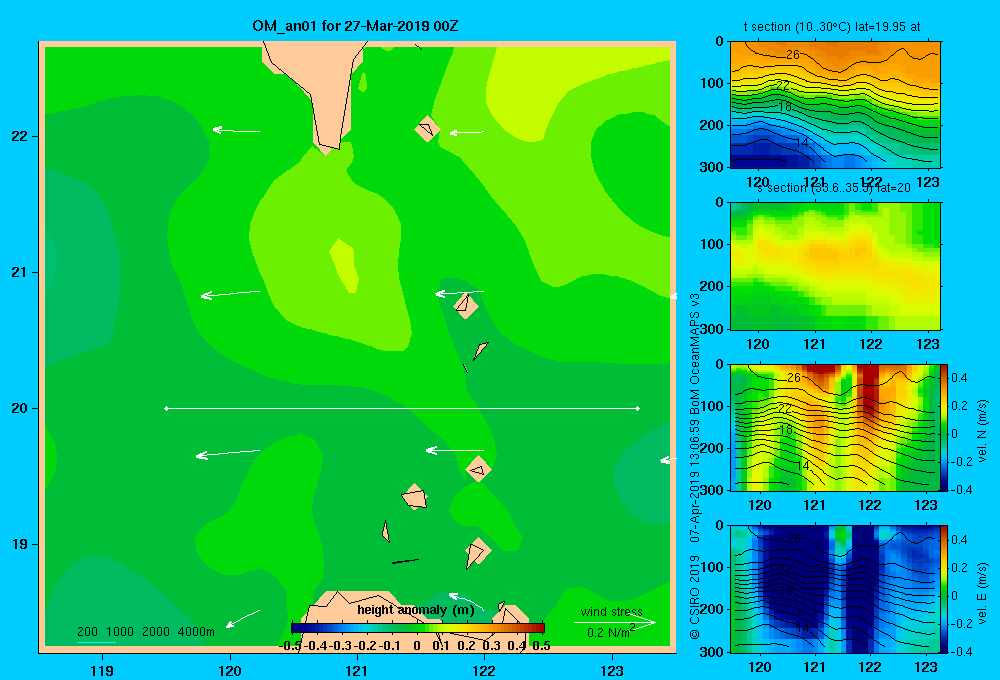The width and height of the screenshot is (1000, 680).
Task: Click the 300 depth label of temperature section
Action: click(712, 167)
